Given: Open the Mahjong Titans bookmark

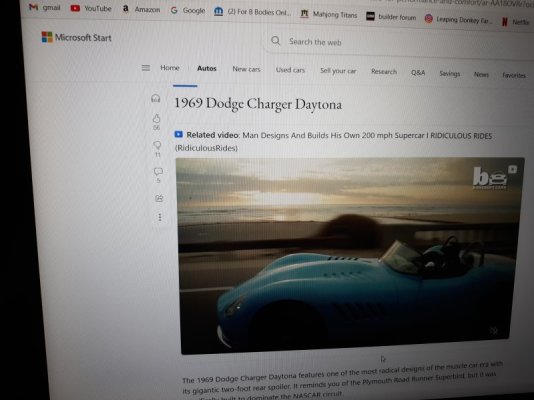Looking at the screenshot, I should [329, 15].
